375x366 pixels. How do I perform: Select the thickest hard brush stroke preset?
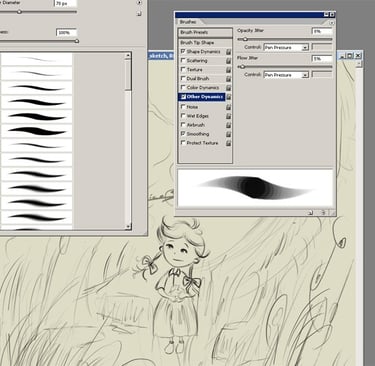coord(36,131)
